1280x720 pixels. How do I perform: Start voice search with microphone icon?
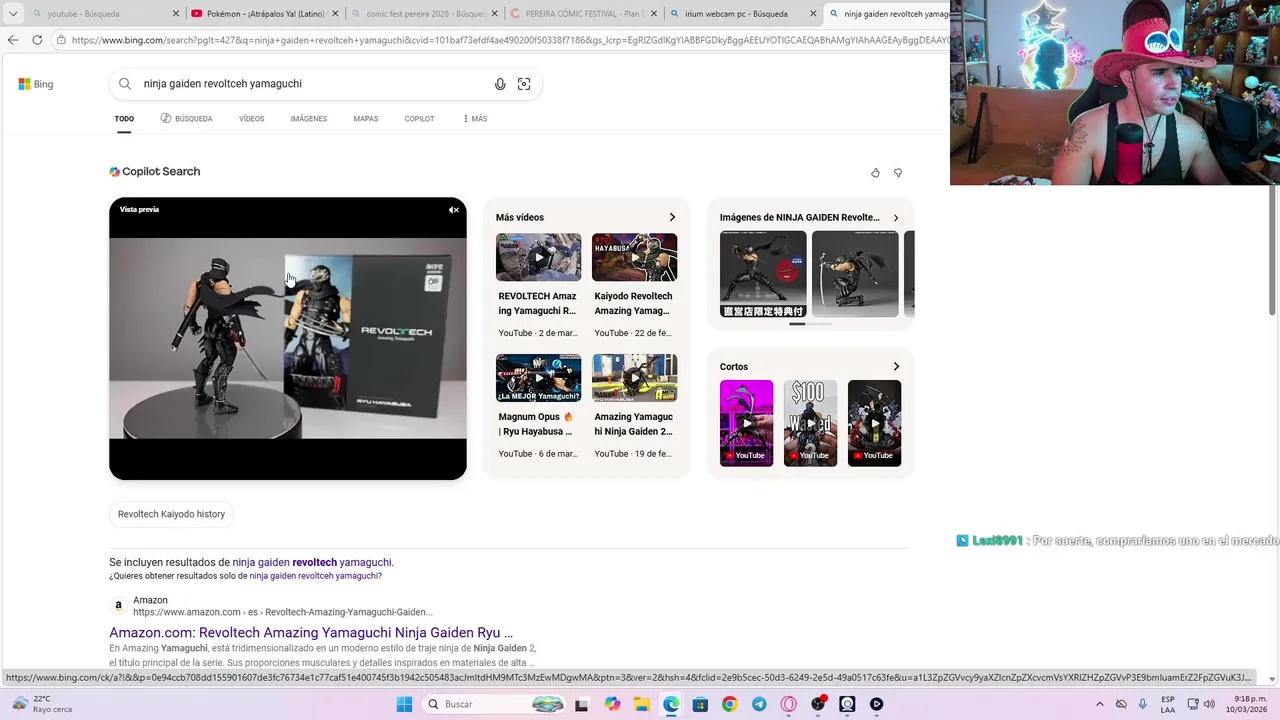pyautogui.click(x=500, y=84)
